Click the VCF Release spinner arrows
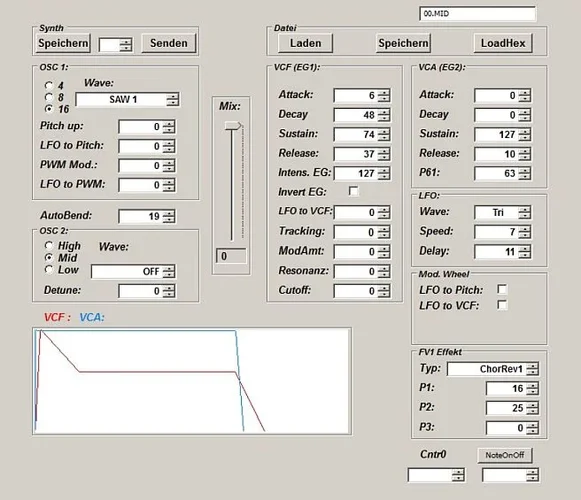 [384, 154]
